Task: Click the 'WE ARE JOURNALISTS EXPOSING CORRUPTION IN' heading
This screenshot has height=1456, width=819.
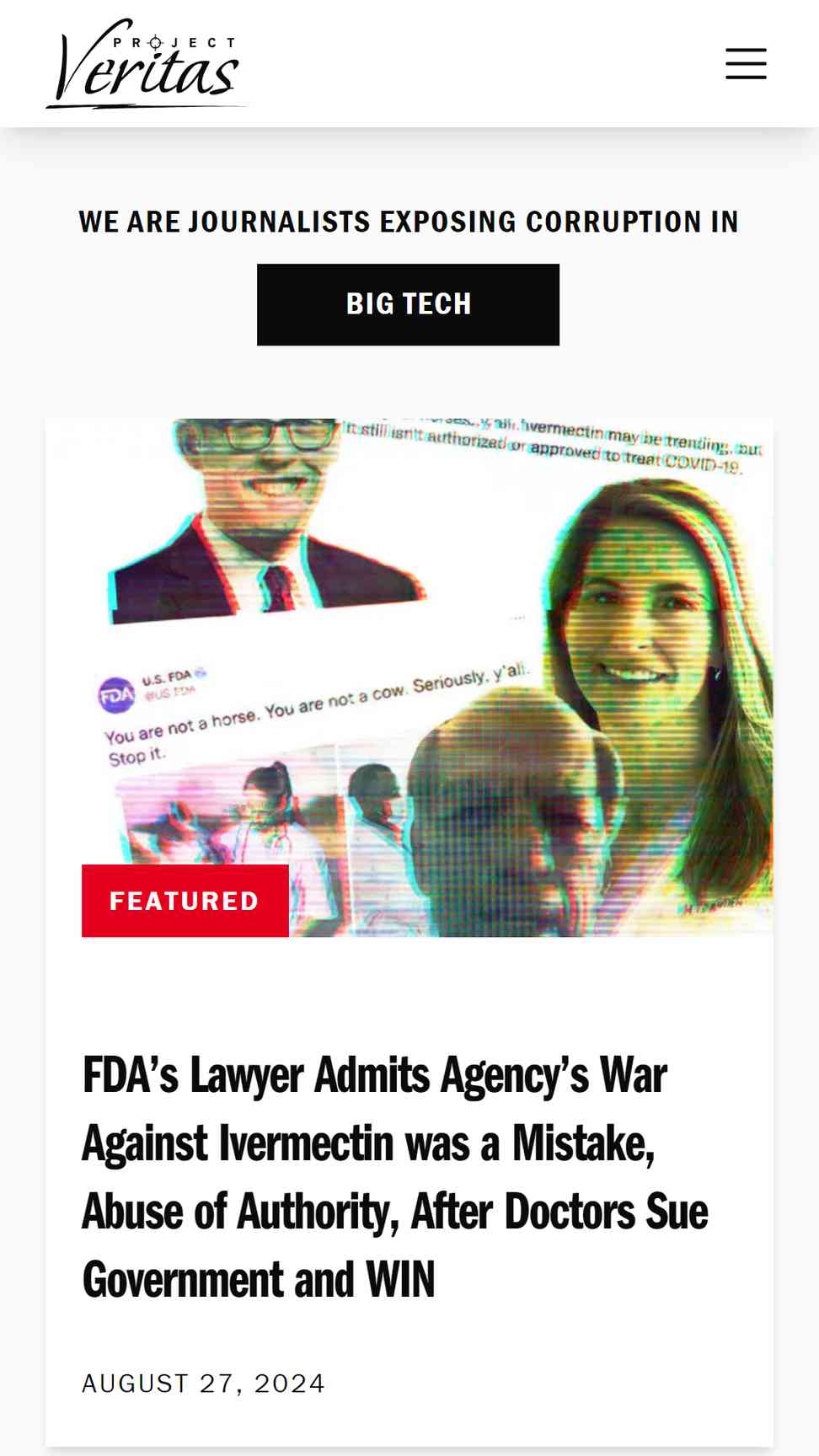Action: click(x=409, y=222)
